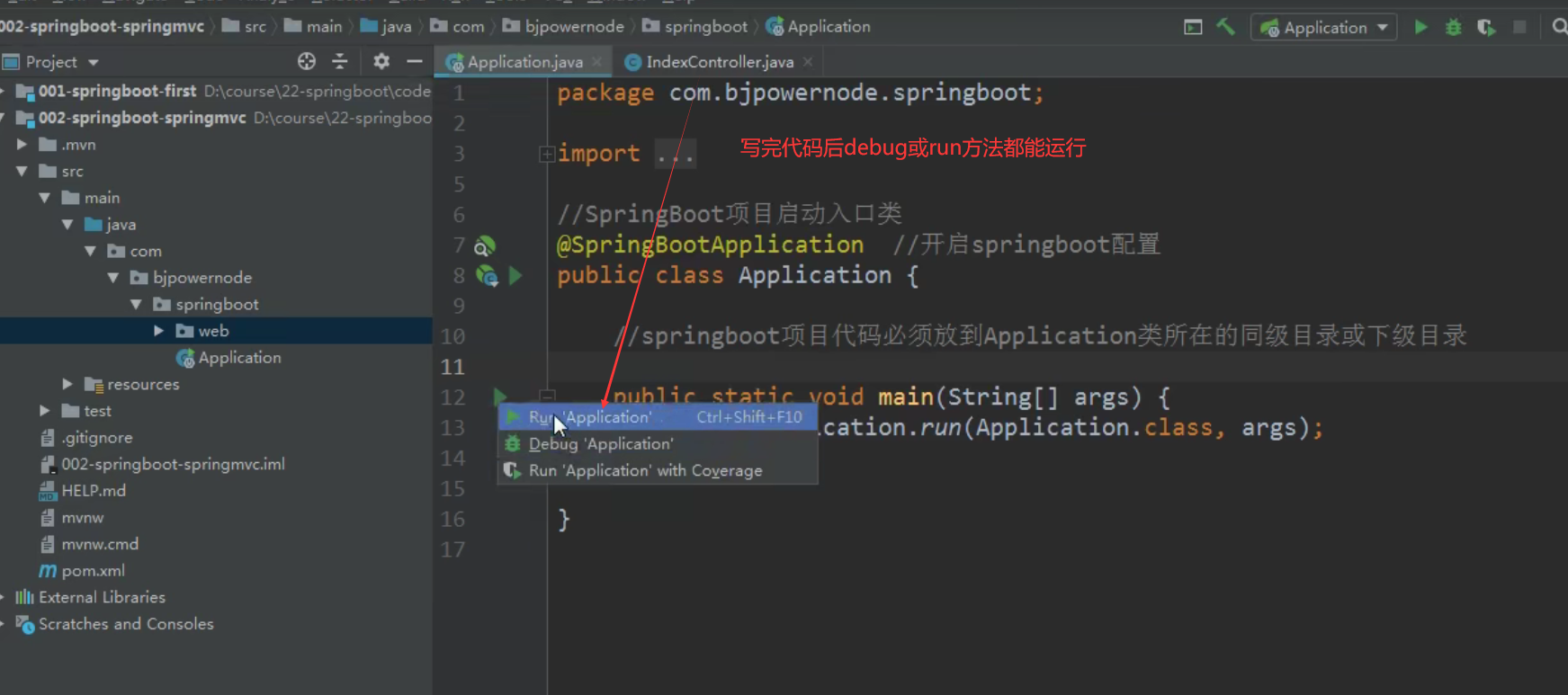Expand External Libraries node
This screenshot has height=695, width=1568.
point(4,597)
